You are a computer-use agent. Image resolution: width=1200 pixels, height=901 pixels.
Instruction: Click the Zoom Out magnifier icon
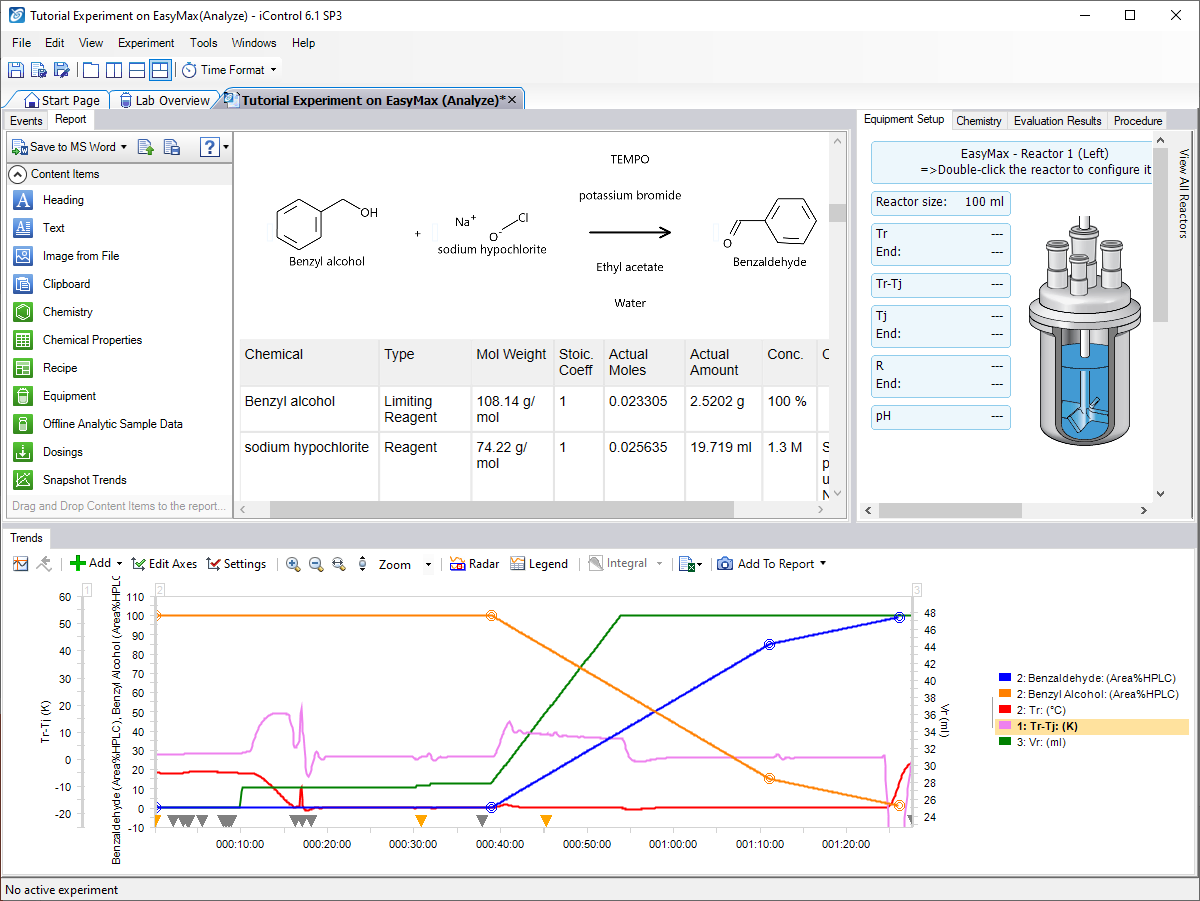click(316, 564)
